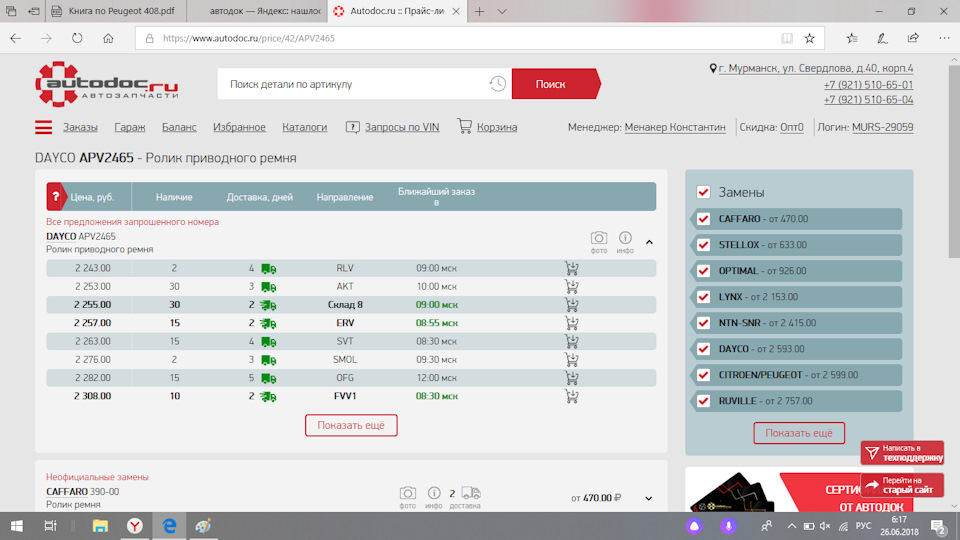Viewport: 960px width, 540px height.
Task: Open the browser share icon
Action: click(x=913, y=38)
